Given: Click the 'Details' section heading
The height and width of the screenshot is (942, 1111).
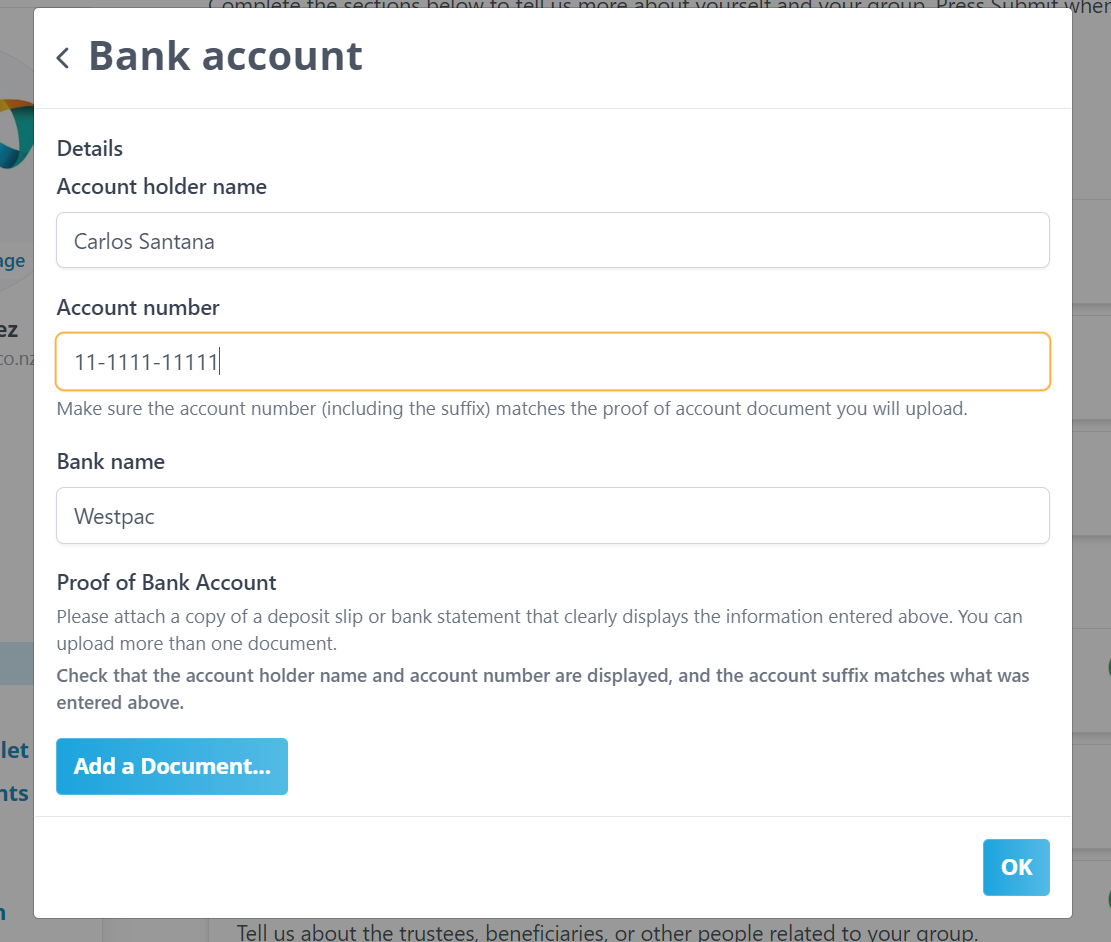Looking at the screenshot, I should click(90, 148).
